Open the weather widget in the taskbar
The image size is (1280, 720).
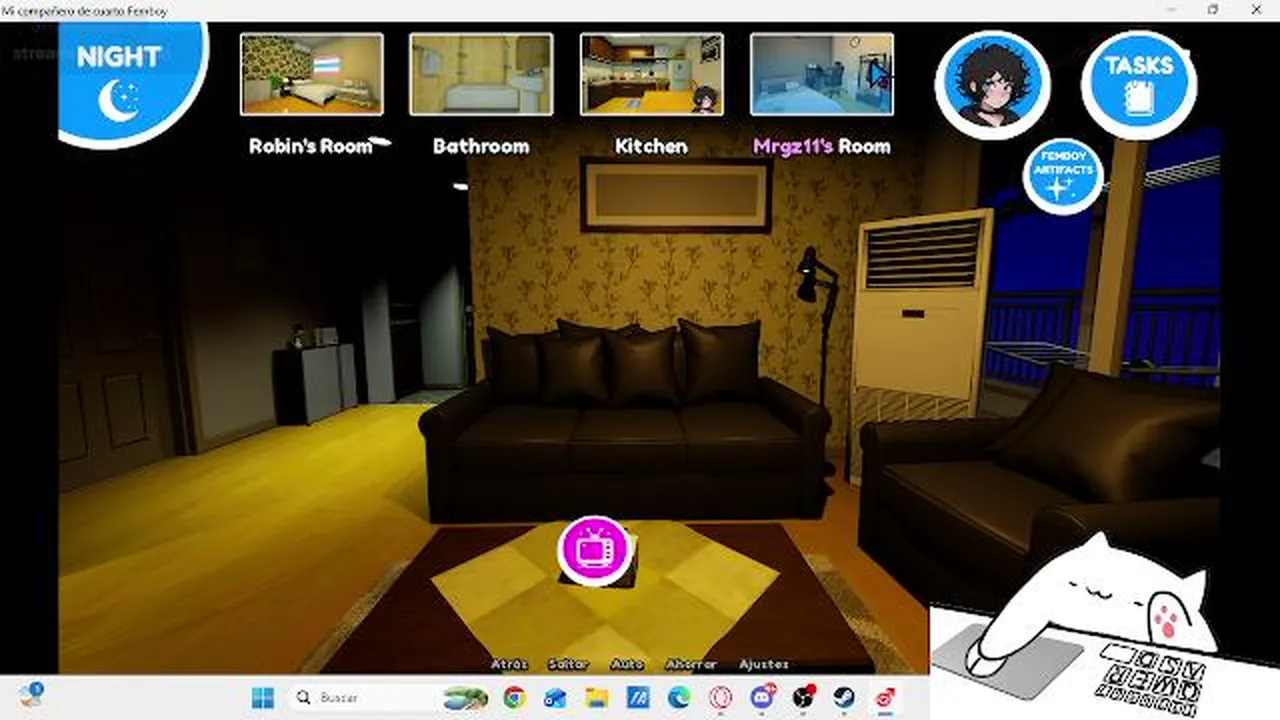click(x=30, y=696)
